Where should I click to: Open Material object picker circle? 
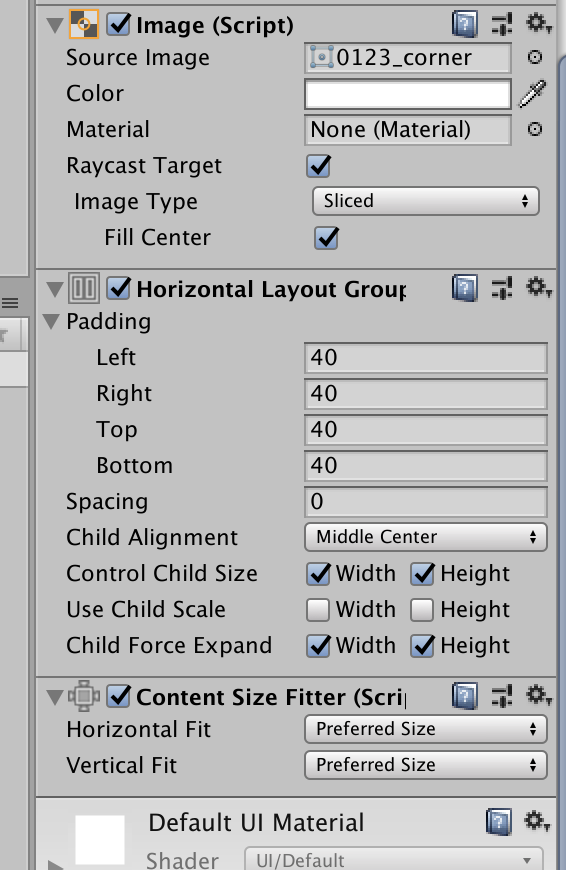(x=534, y=129)
